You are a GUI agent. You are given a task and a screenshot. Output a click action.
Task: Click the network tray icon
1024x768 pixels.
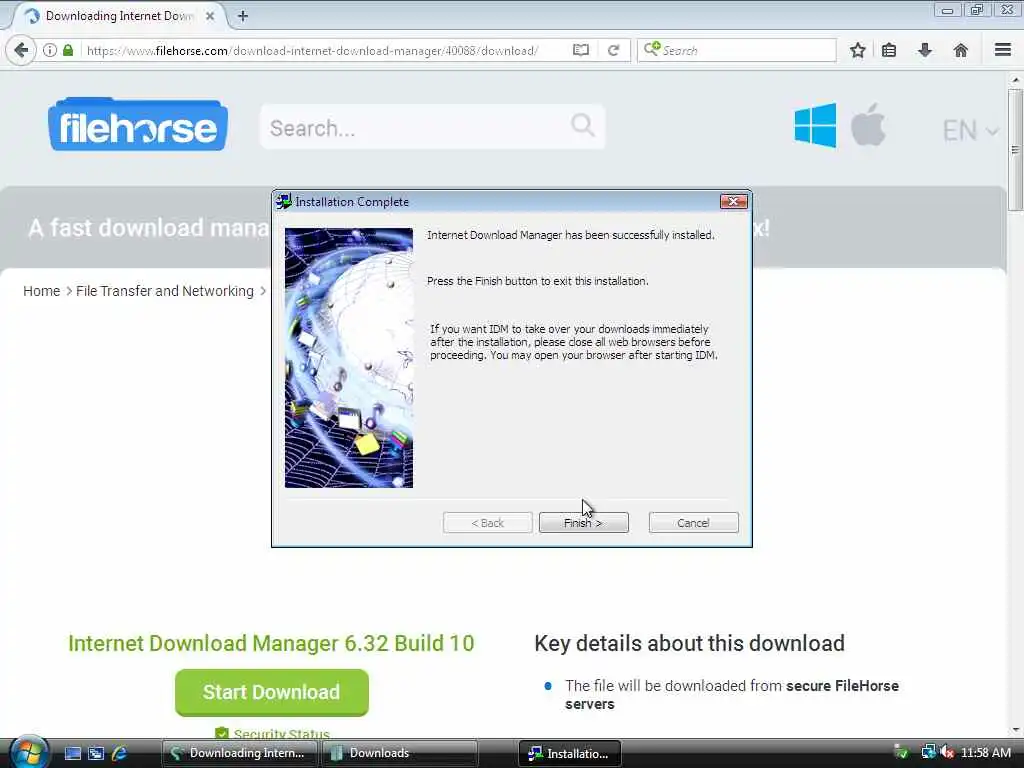click(x=928, y=752)
